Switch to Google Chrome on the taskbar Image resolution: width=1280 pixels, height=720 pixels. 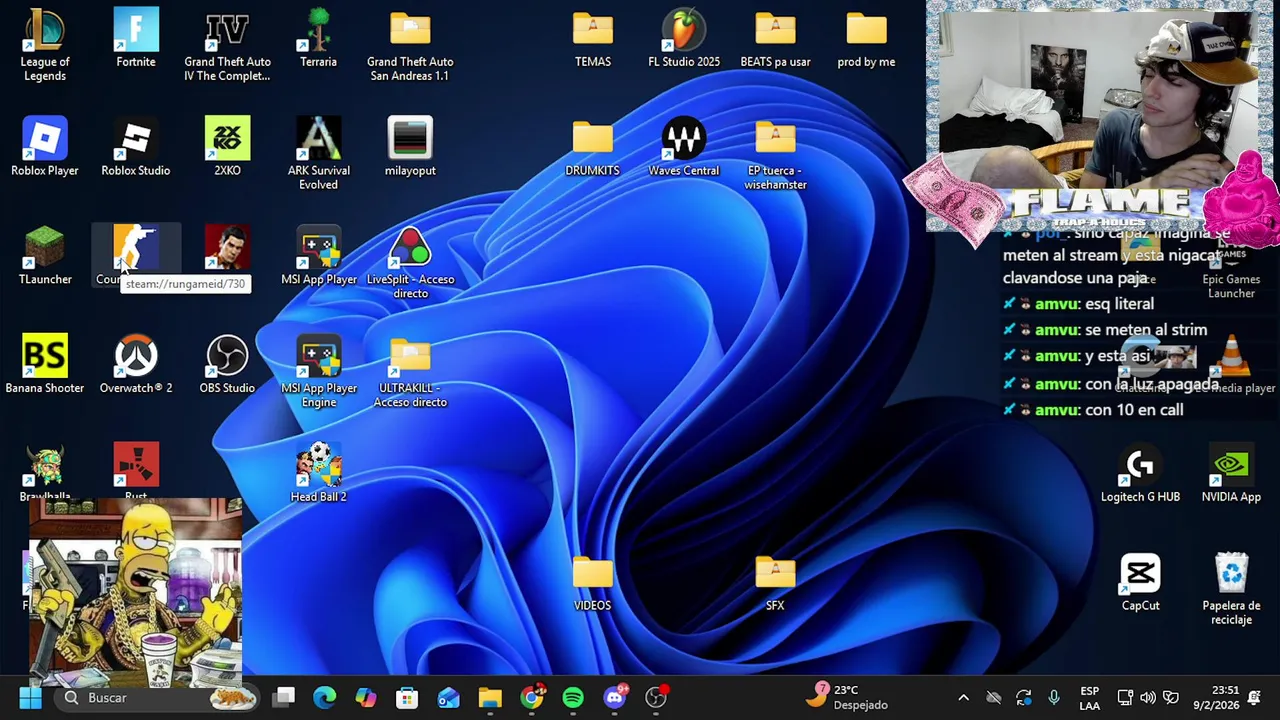[x=532, y=697]
